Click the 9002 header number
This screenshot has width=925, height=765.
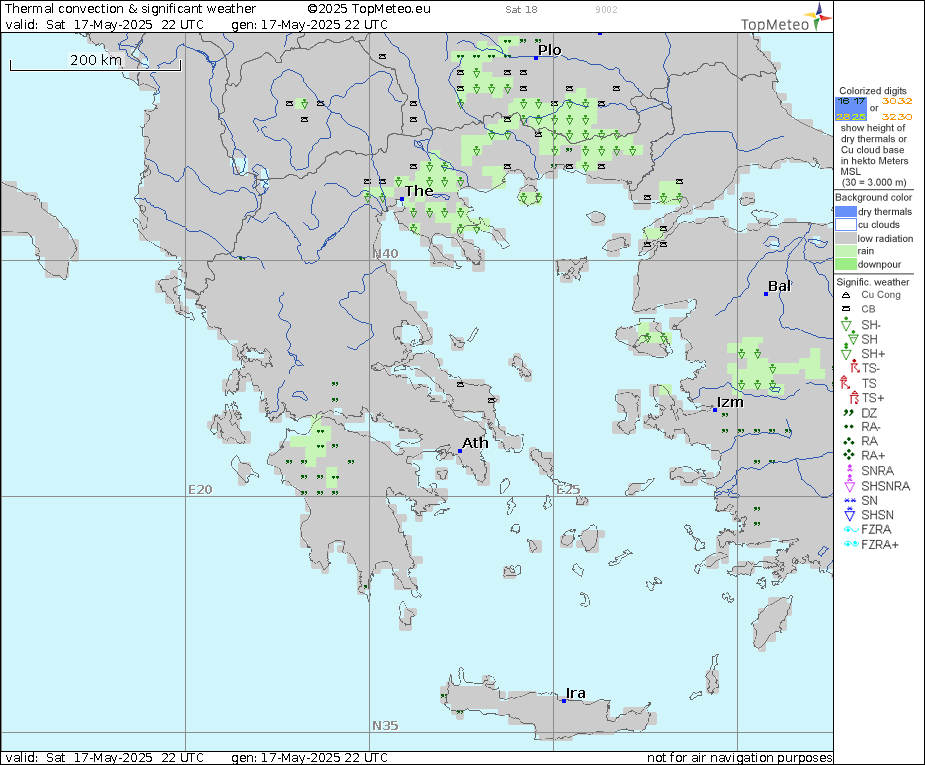[606, 9]
